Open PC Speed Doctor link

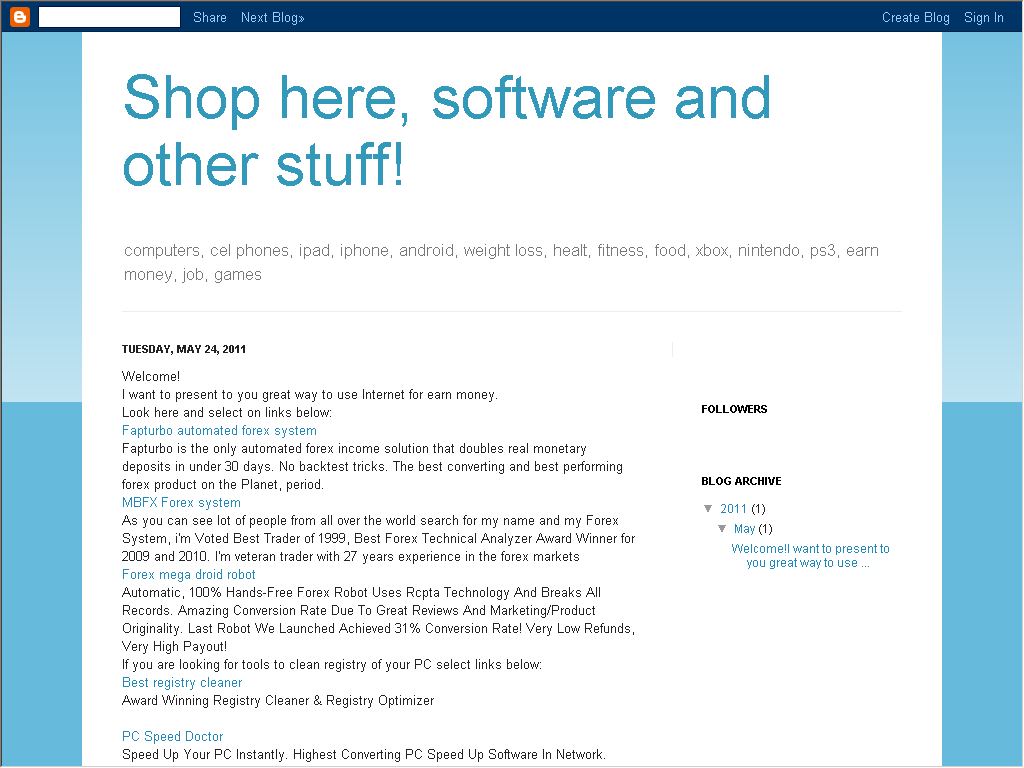[x=172, y=736]
